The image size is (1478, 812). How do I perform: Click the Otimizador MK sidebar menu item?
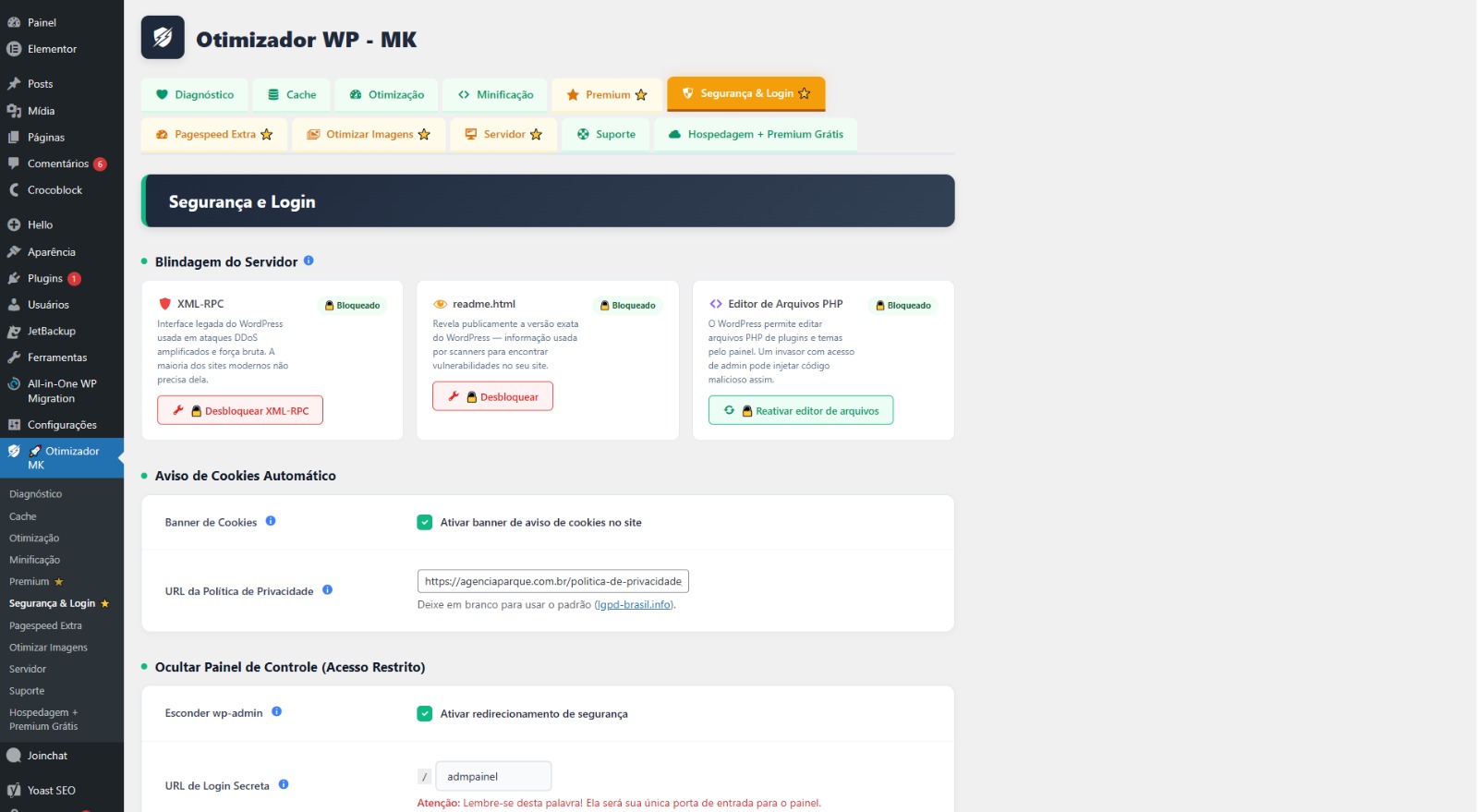(62, 458)
